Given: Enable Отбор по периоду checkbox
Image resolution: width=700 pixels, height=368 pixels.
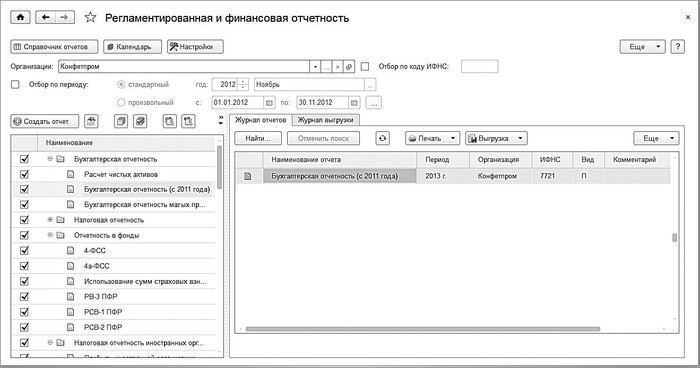Looking at the screenshot, I should (15, 84).
